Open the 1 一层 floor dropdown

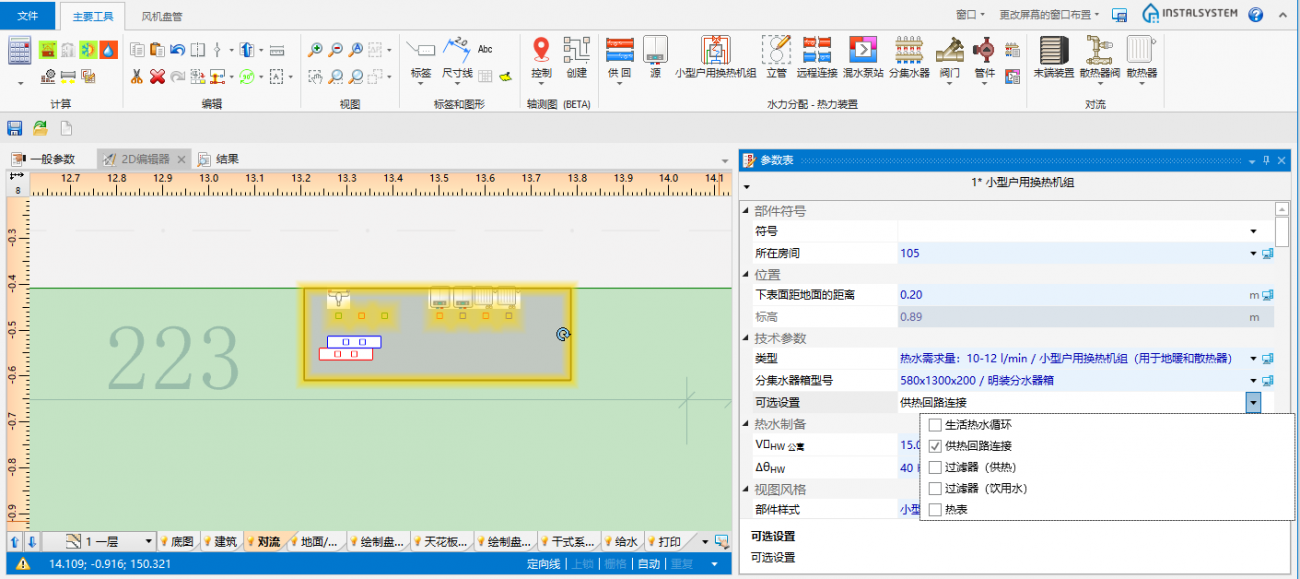[149, 542]
